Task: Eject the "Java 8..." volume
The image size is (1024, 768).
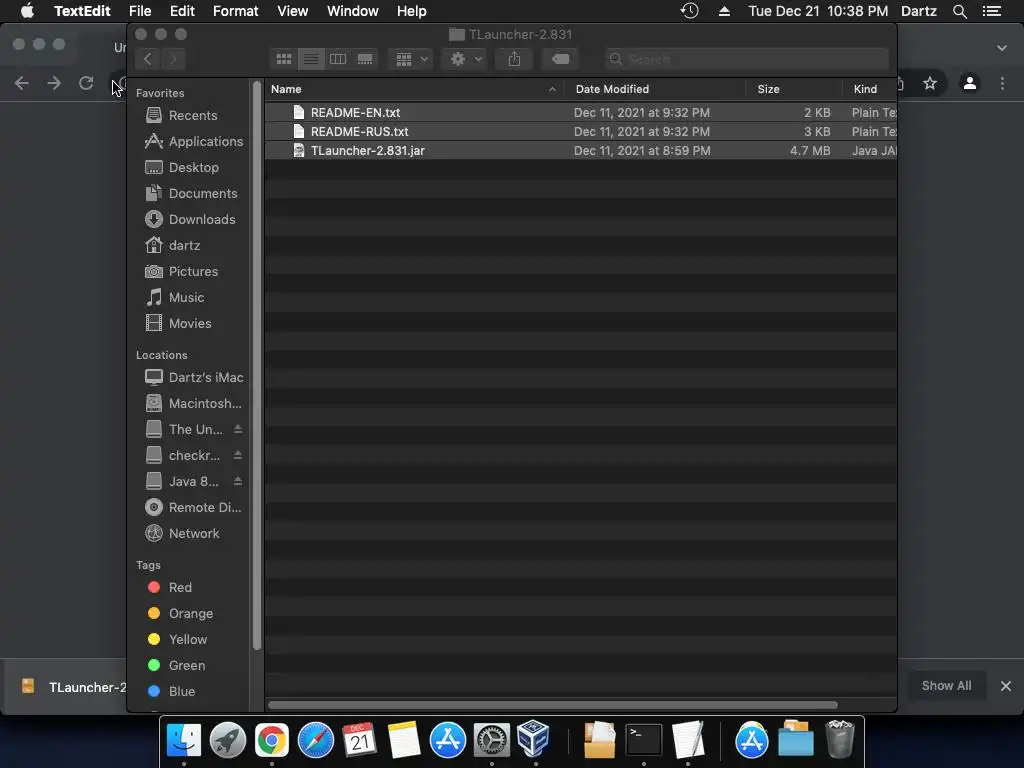Action: coord(238,481)
